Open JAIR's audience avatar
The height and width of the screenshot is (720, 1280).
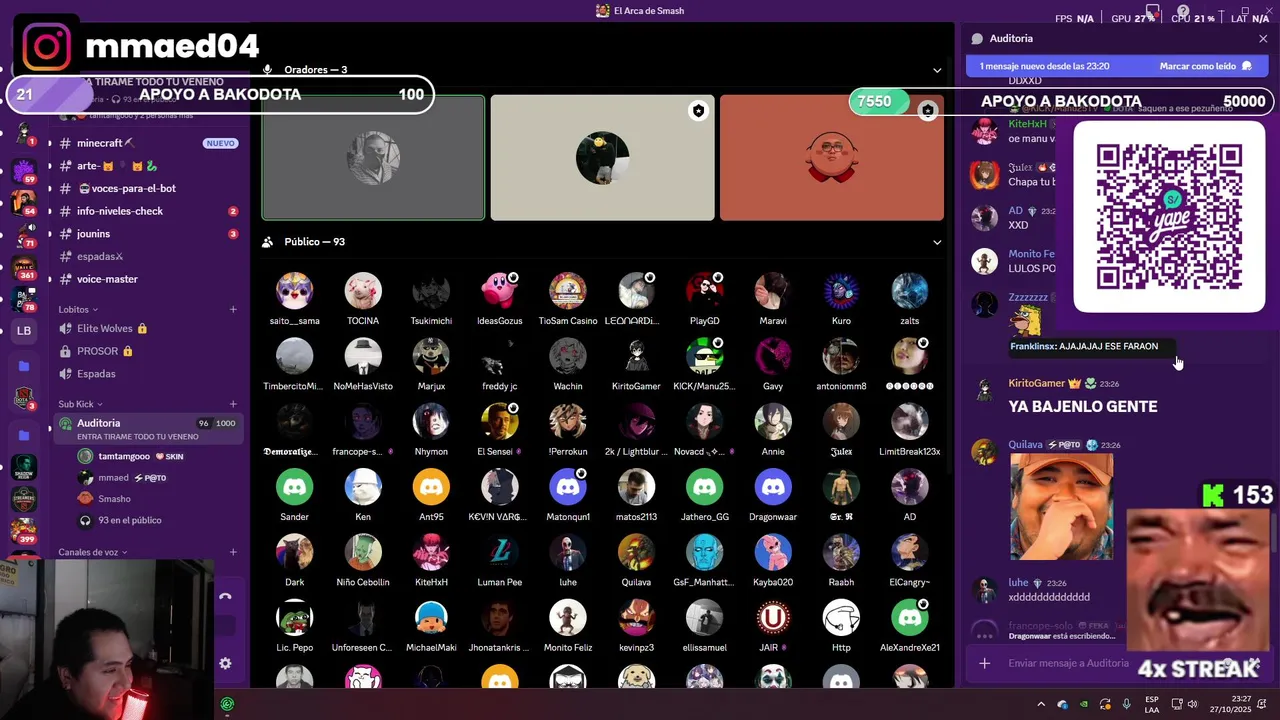click(x=772, y=618)
